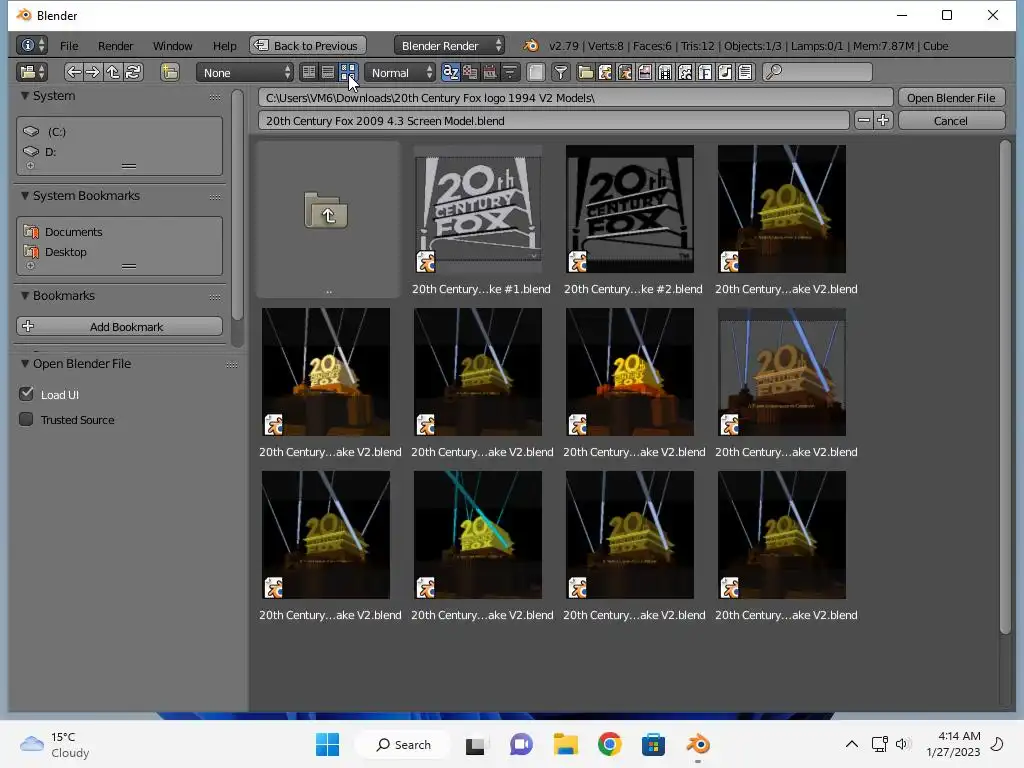Go forward to next folder
The height and width of the screenshot is (768, 1024).
93,72
